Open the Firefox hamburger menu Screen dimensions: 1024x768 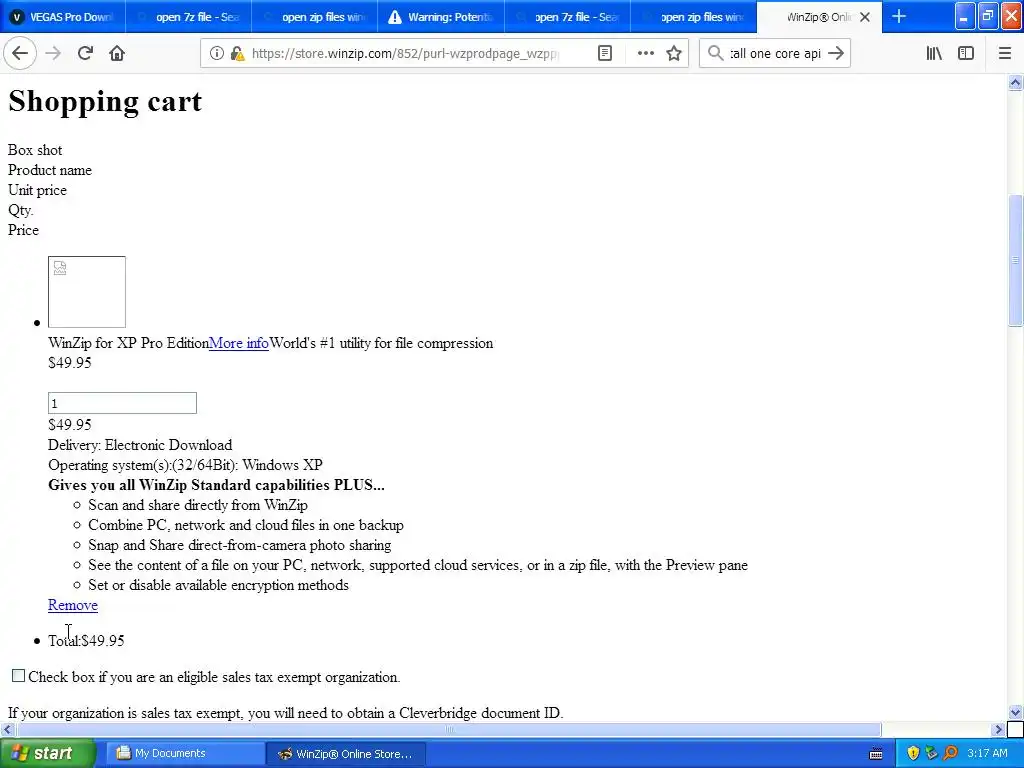coord(1005,53)
